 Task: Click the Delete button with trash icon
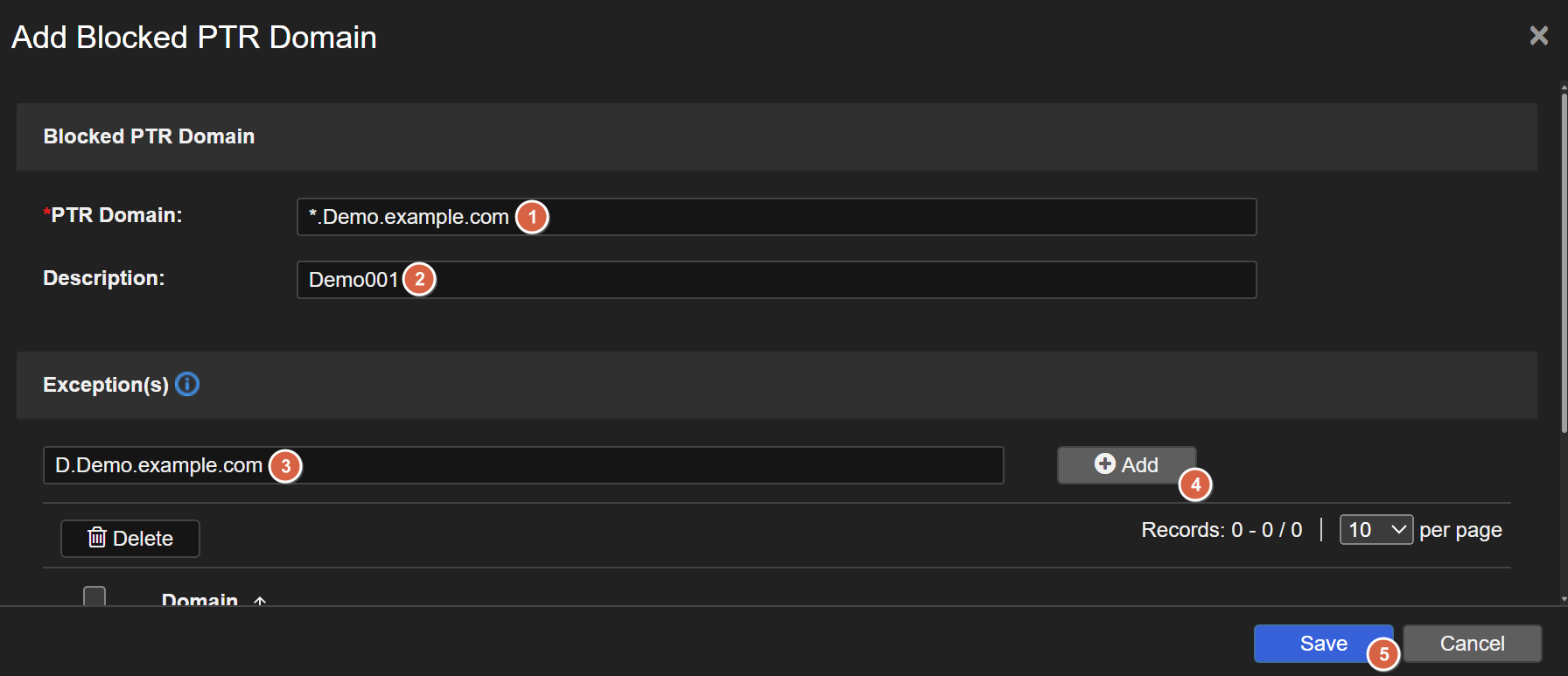(x=130, y=538)
